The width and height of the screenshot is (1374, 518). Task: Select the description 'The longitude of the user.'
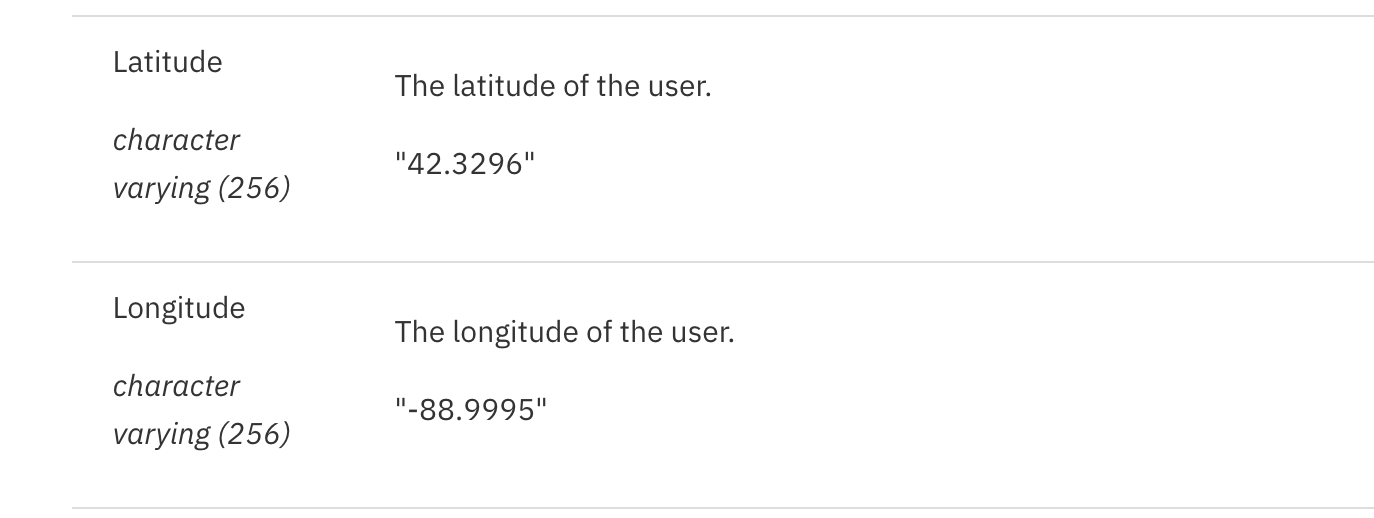[564, 332]
